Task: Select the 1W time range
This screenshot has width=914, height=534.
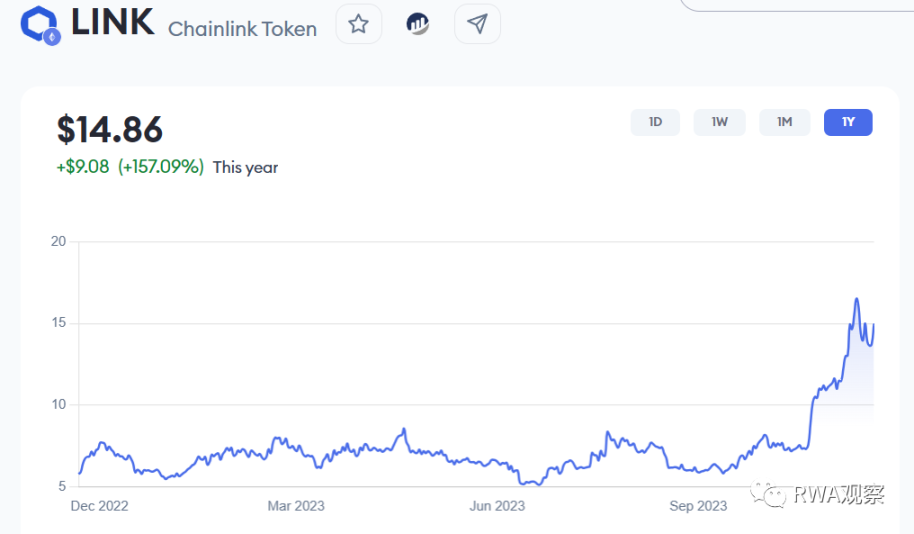Action: point(720,122)
